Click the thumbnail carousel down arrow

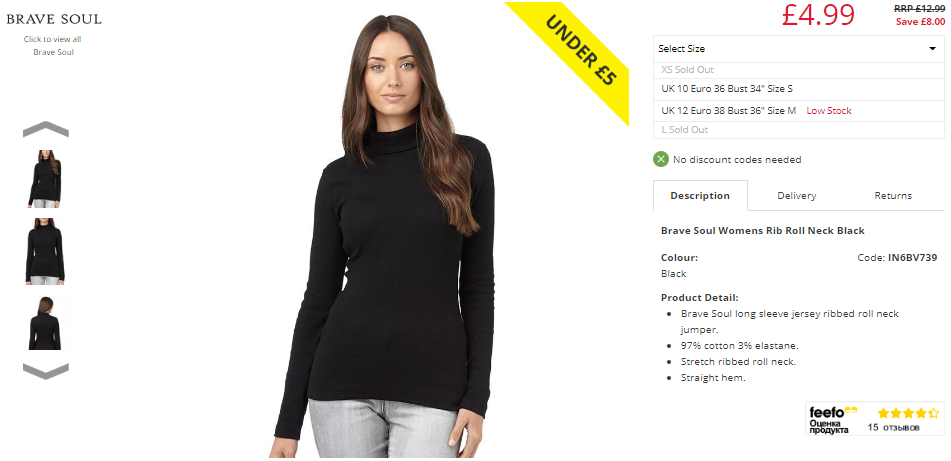click(x=45, y=371)
